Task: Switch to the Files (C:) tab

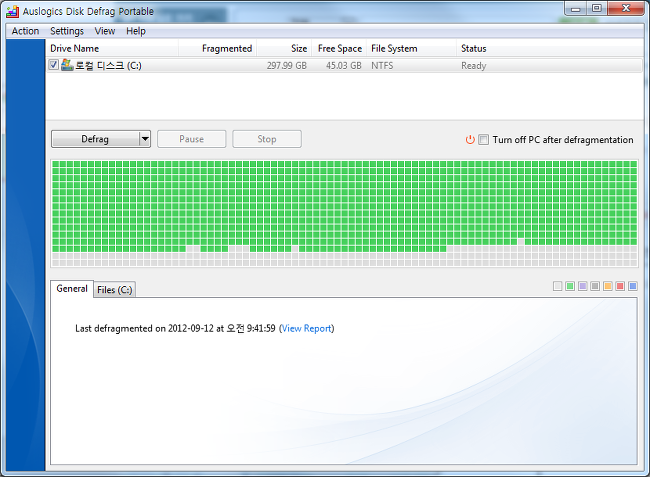Action: pos(114,290)
